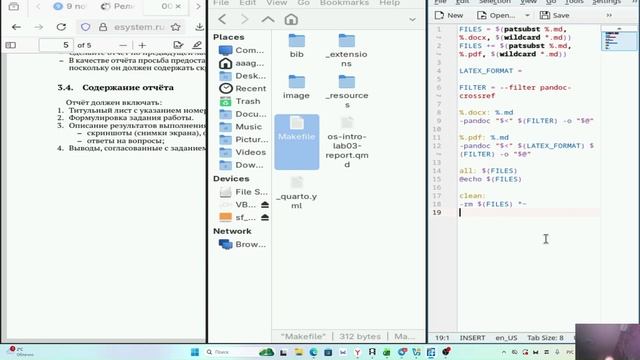
Task: Open the Windows Start menu
Action: 195,352
